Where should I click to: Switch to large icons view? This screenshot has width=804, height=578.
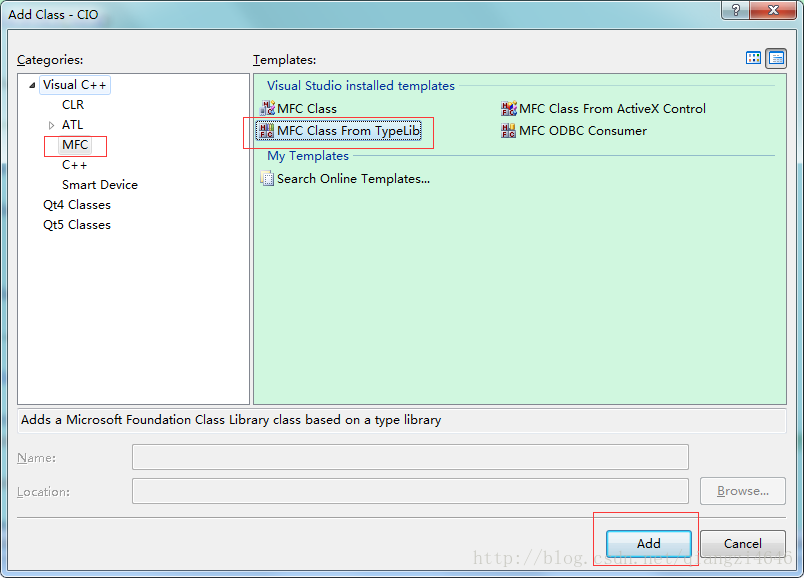tap(753, 58)
